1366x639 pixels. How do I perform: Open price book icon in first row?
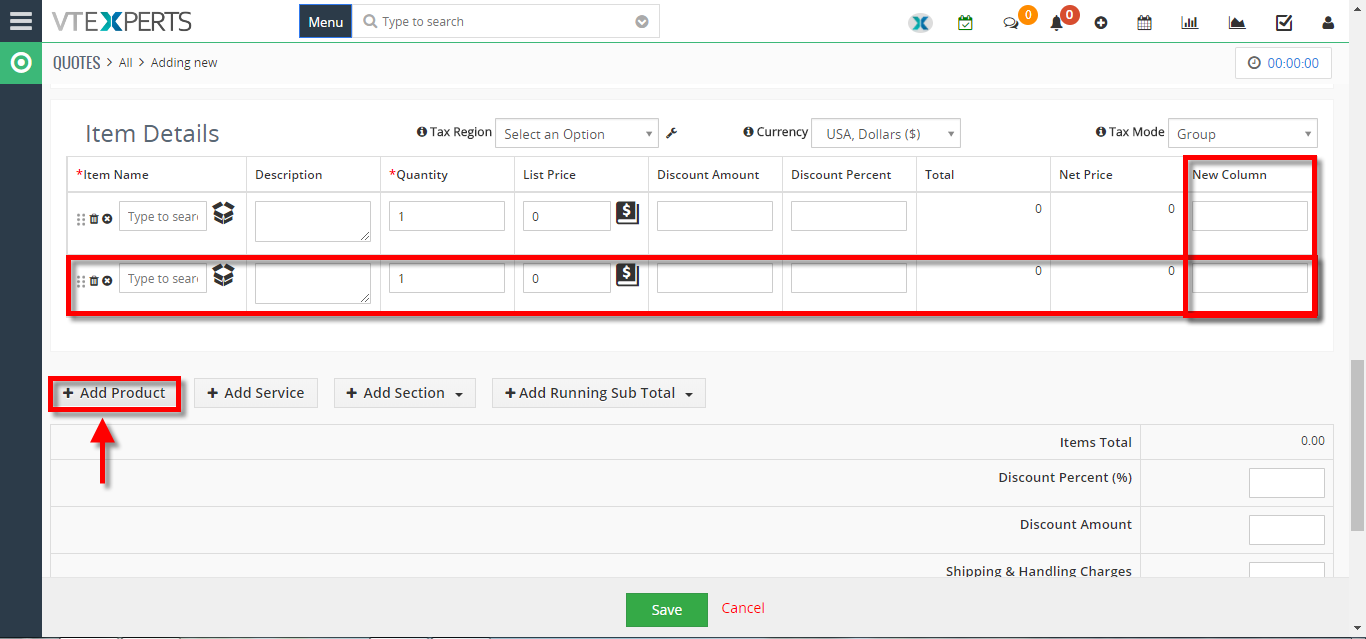click(627, 212)
